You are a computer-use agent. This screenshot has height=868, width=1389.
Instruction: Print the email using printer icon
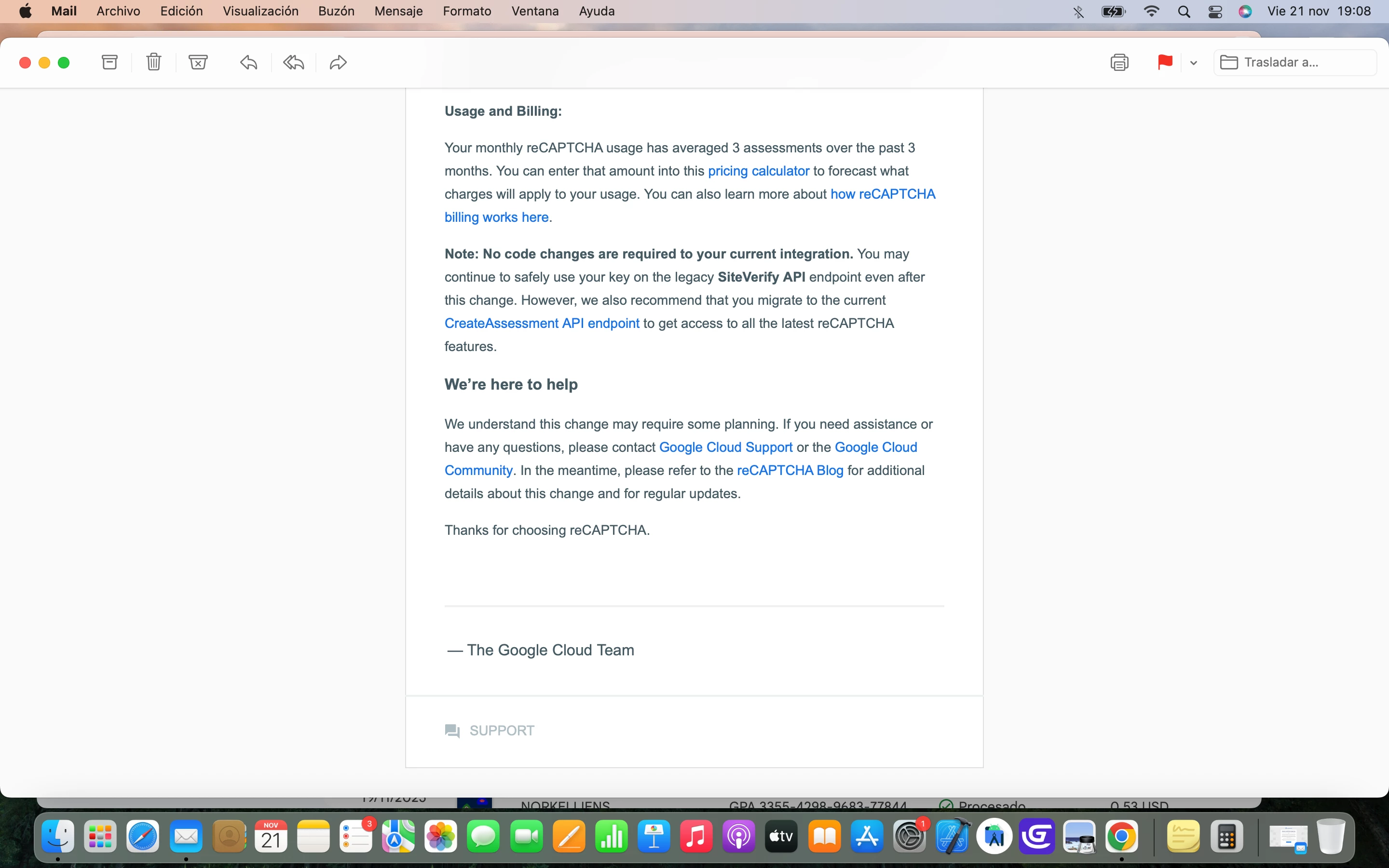coord(1119,62)
